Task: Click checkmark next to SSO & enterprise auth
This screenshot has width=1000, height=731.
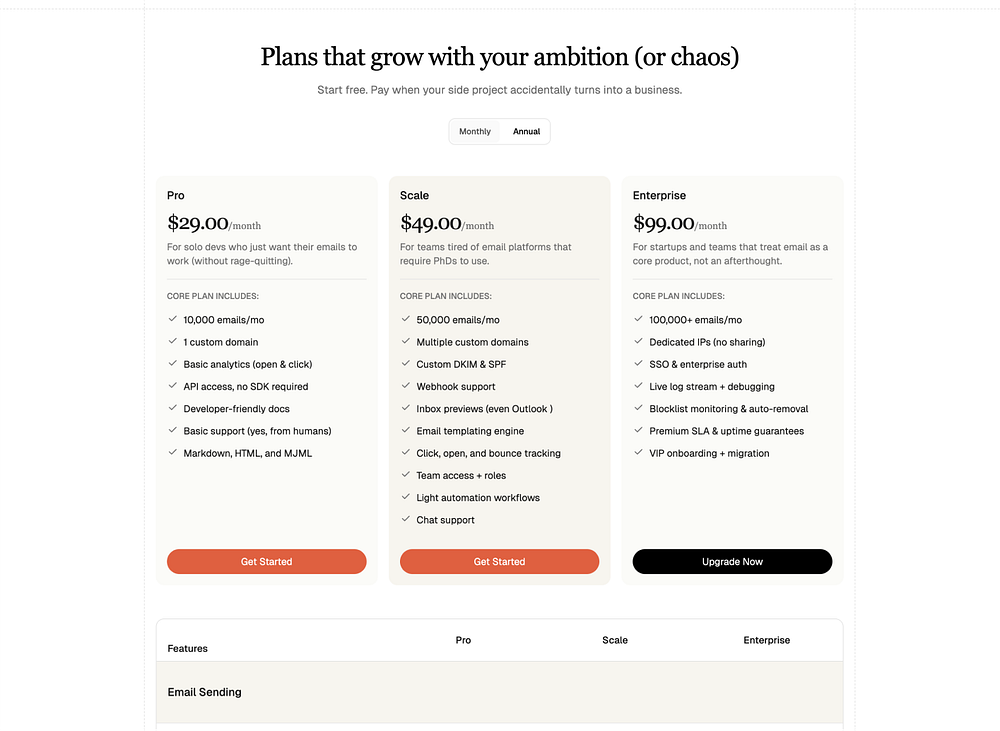Action: coord(639,364)
